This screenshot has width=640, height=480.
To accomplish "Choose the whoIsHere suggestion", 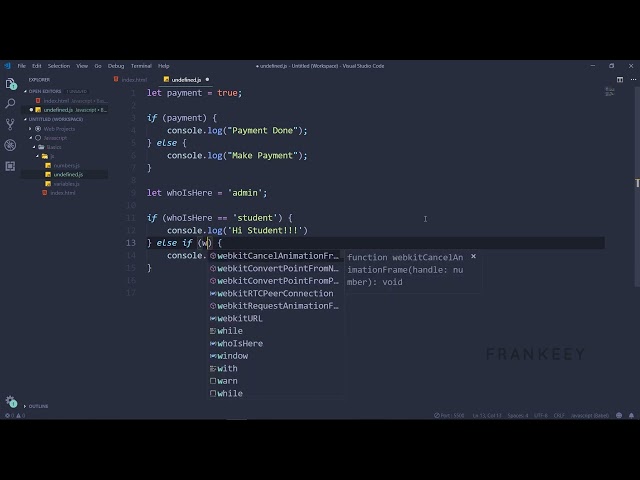I will [275, 343].
